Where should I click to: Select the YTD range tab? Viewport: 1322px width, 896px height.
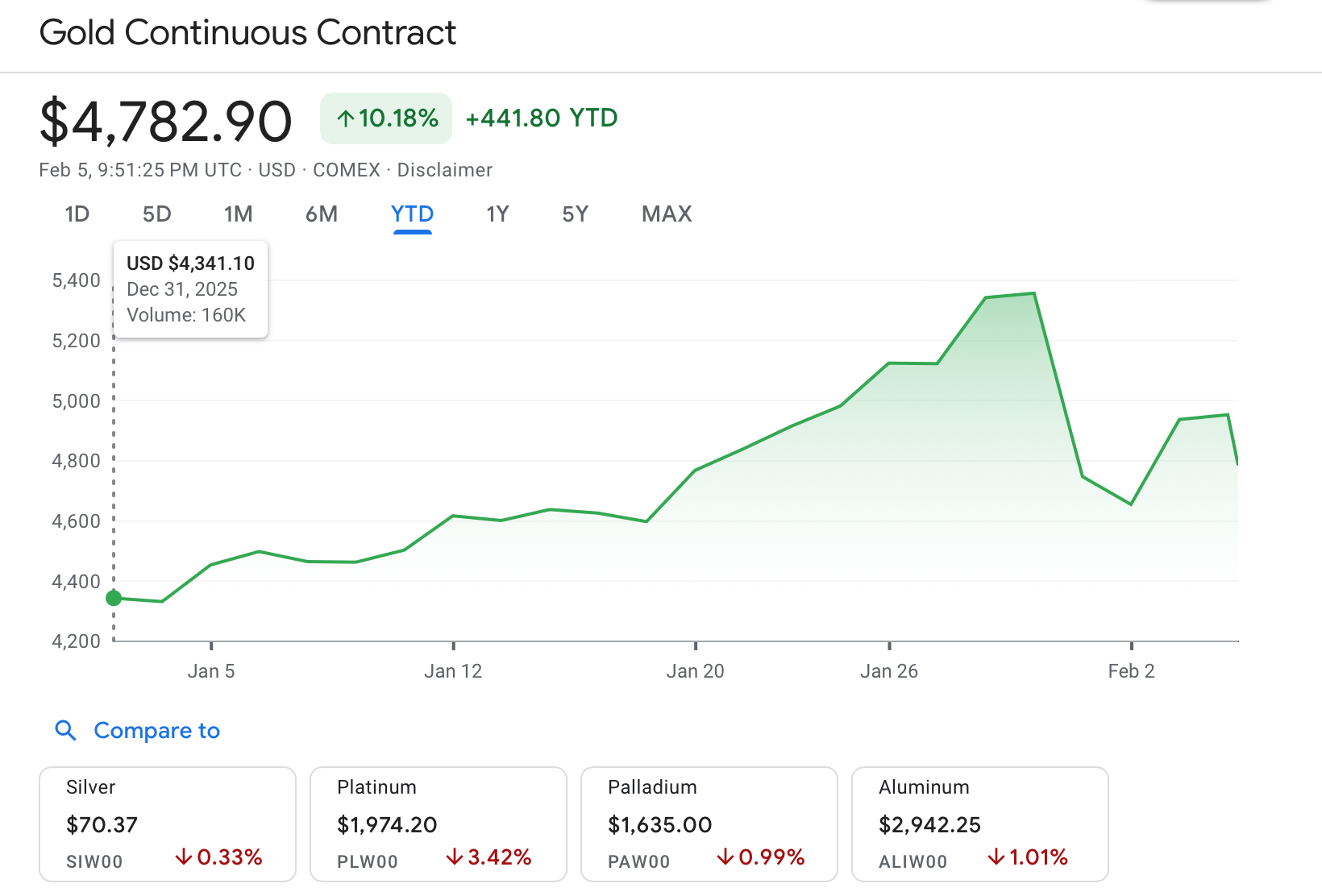click(412, 214)
